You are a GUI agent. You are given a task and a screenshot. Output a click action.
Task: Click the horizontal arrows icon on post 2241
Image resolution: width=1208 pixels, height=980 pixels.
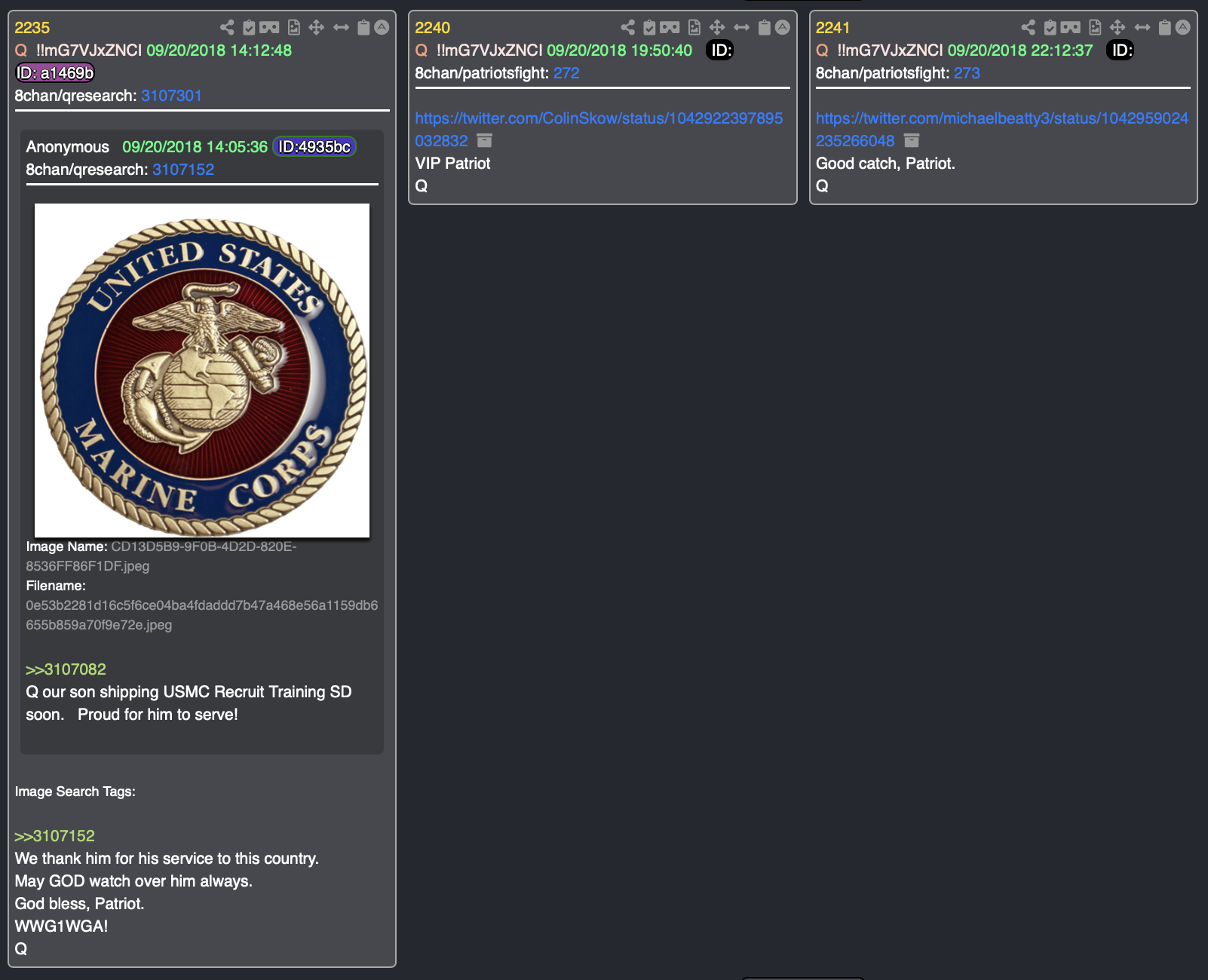pyautogui.click(x=1142, y=28)
